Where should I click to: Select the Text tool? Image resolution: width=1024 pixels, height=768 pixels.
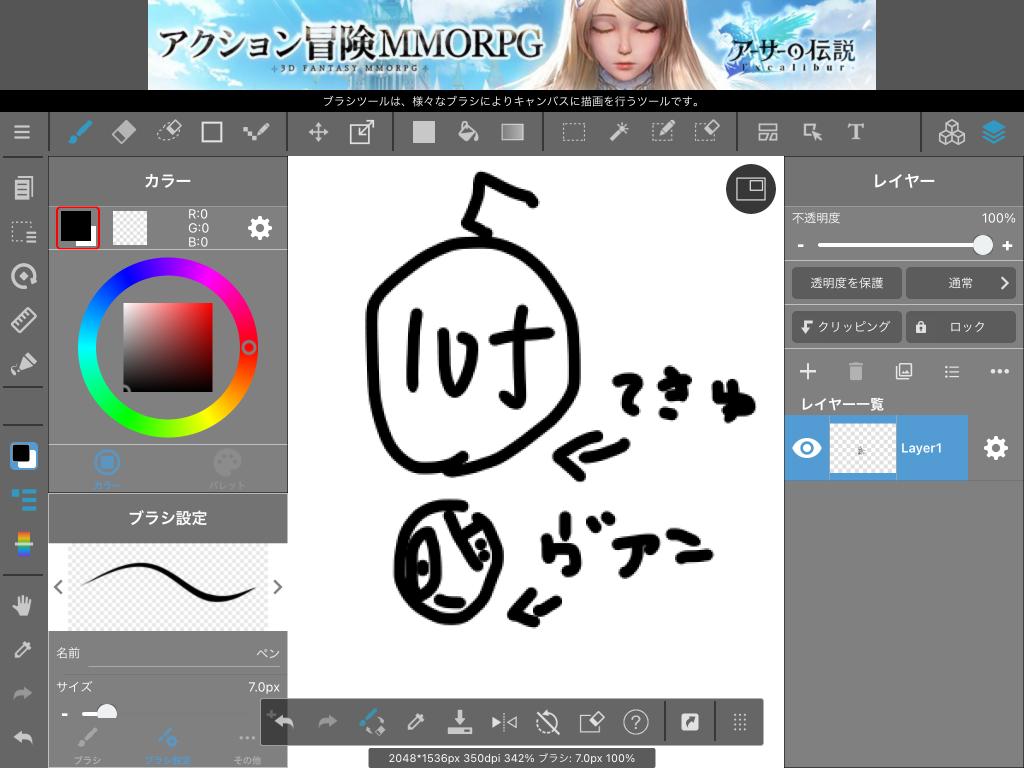[x=856, y=132]
